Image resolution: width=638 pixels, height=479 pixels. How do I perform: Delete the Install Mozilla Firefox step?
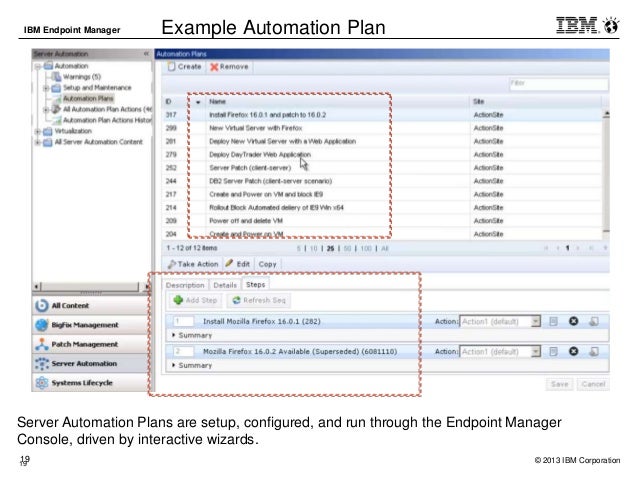[573, 321]
